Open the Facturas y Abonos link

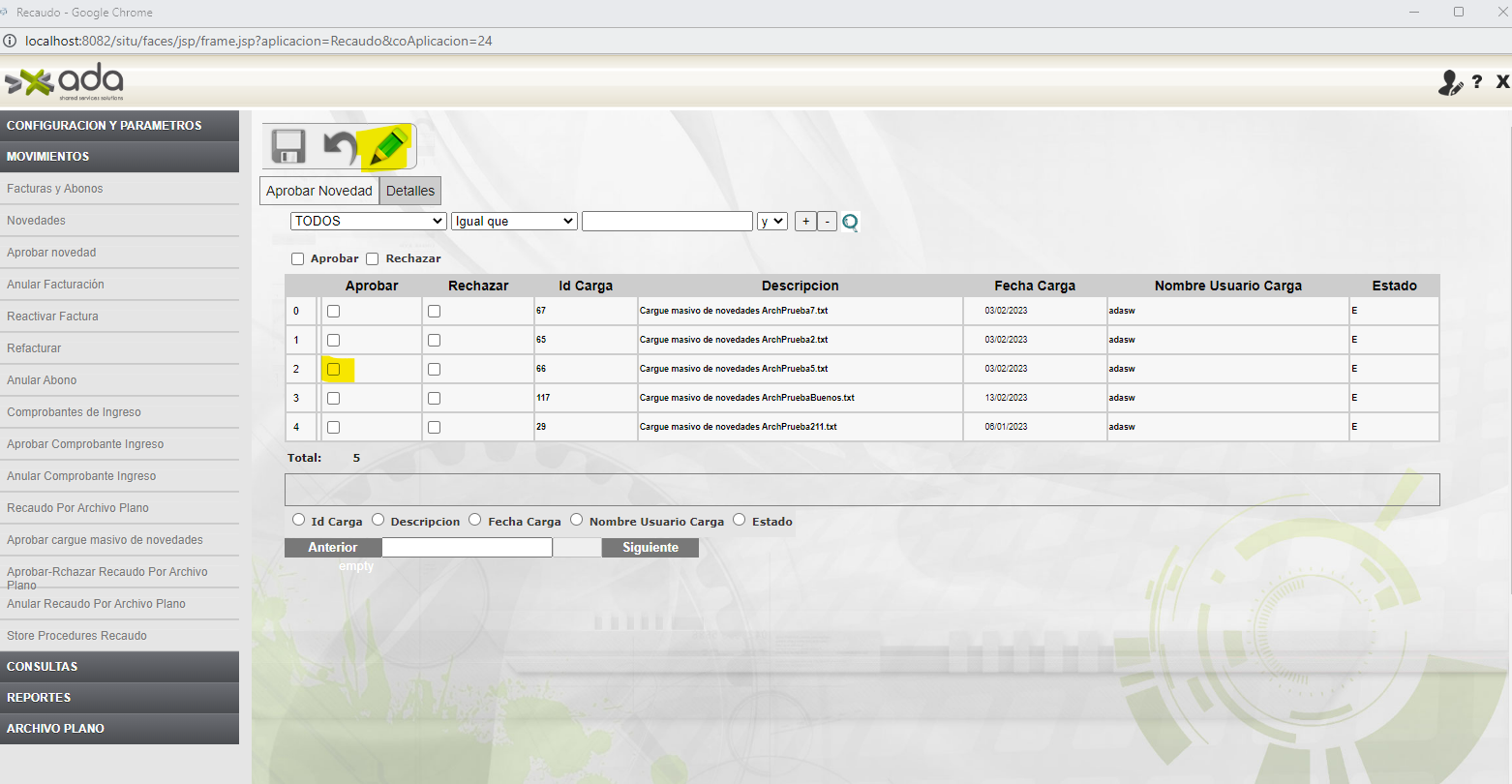point(55,189)
